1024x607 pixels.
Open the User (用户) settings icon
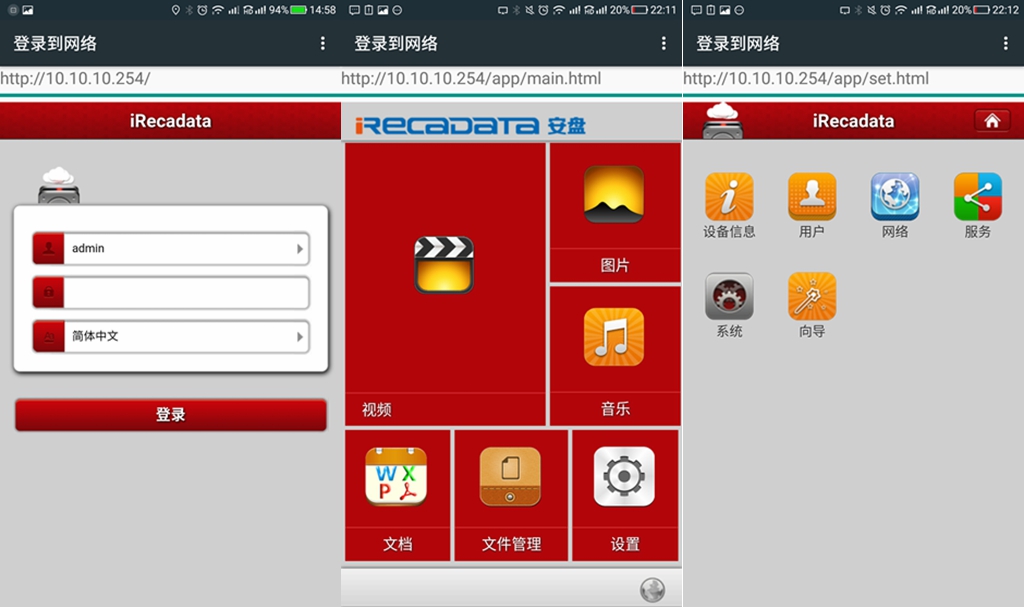(x=812, y=197)
